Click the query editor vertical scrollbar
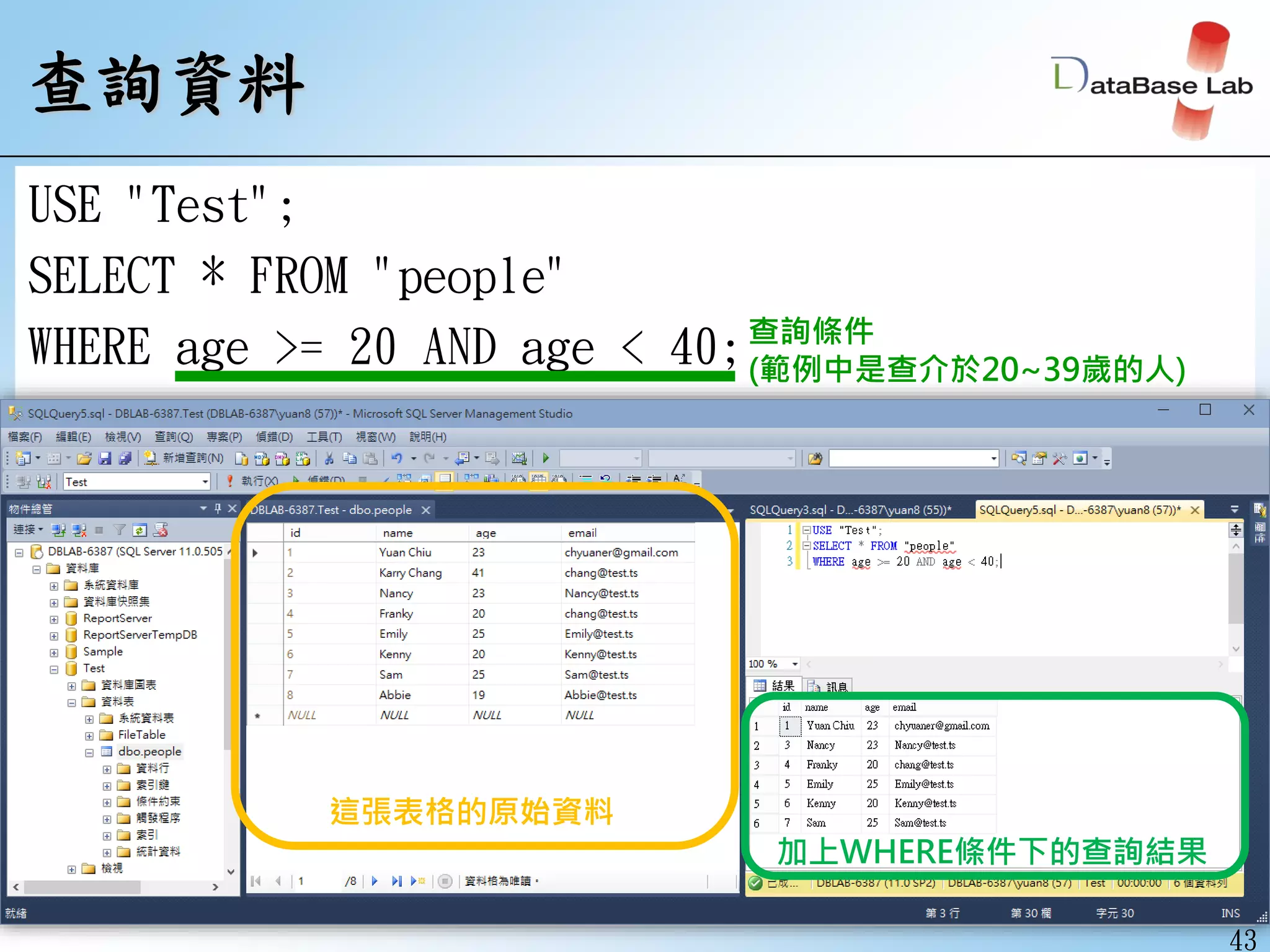 point(1235,597)
